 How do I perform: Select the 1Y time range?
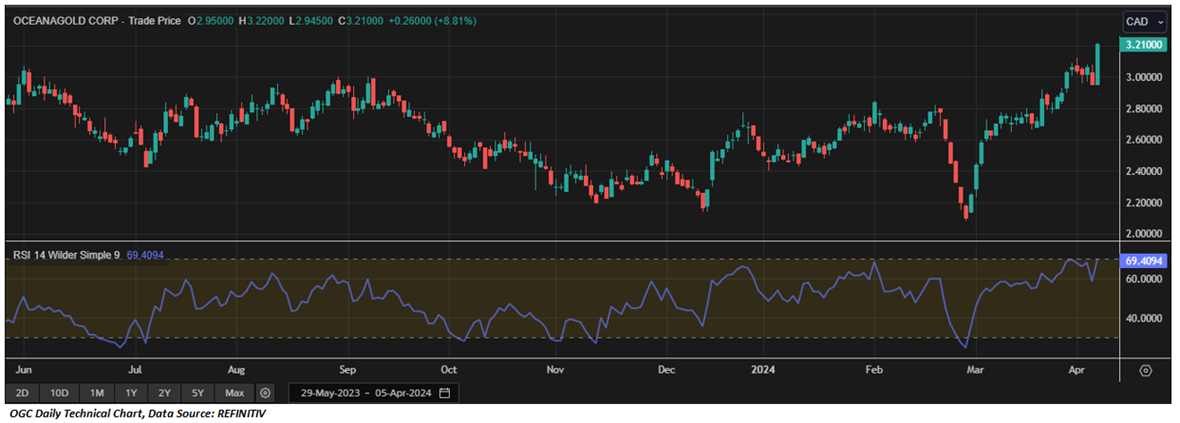(131, 393)
